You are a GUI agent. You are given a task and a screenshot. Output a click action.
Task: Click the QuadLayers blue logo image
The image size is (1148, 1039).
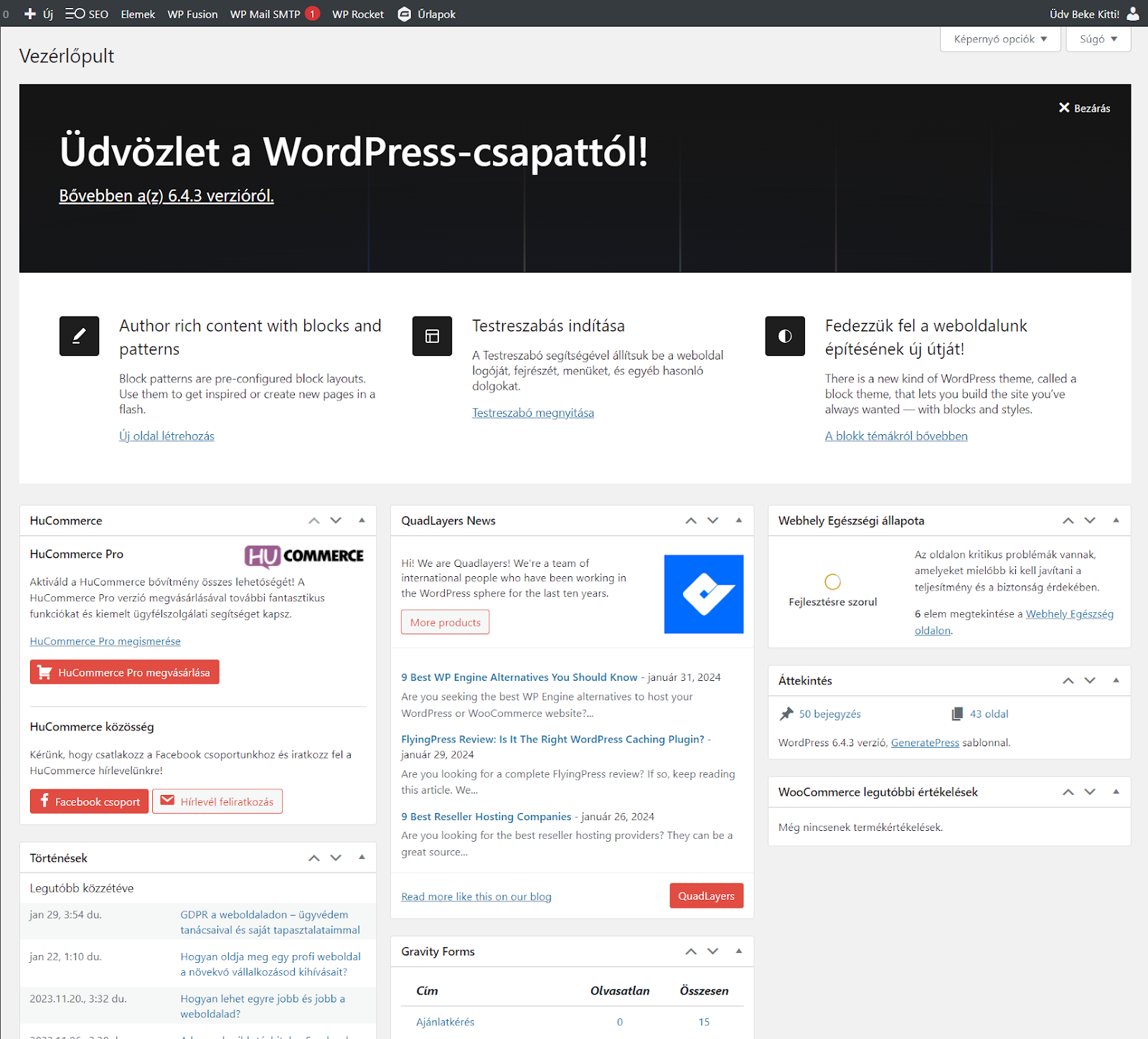click(704, 594)
